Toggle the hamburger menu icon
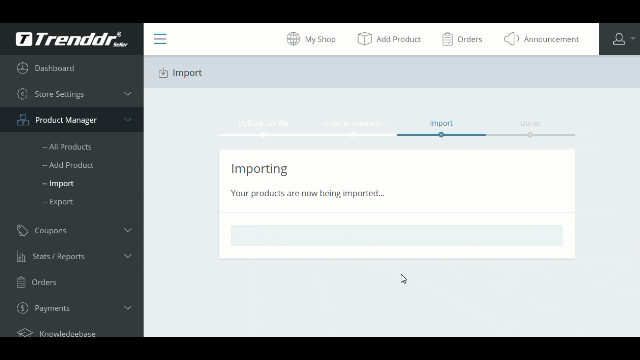 (x=160, y=39)
